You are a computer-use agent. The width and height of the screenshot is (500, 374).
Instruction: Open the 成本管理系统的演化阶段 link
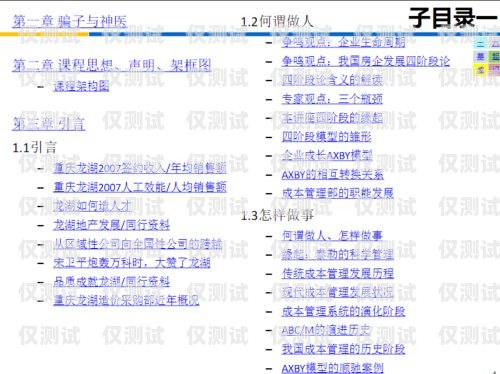coord(343,311)
